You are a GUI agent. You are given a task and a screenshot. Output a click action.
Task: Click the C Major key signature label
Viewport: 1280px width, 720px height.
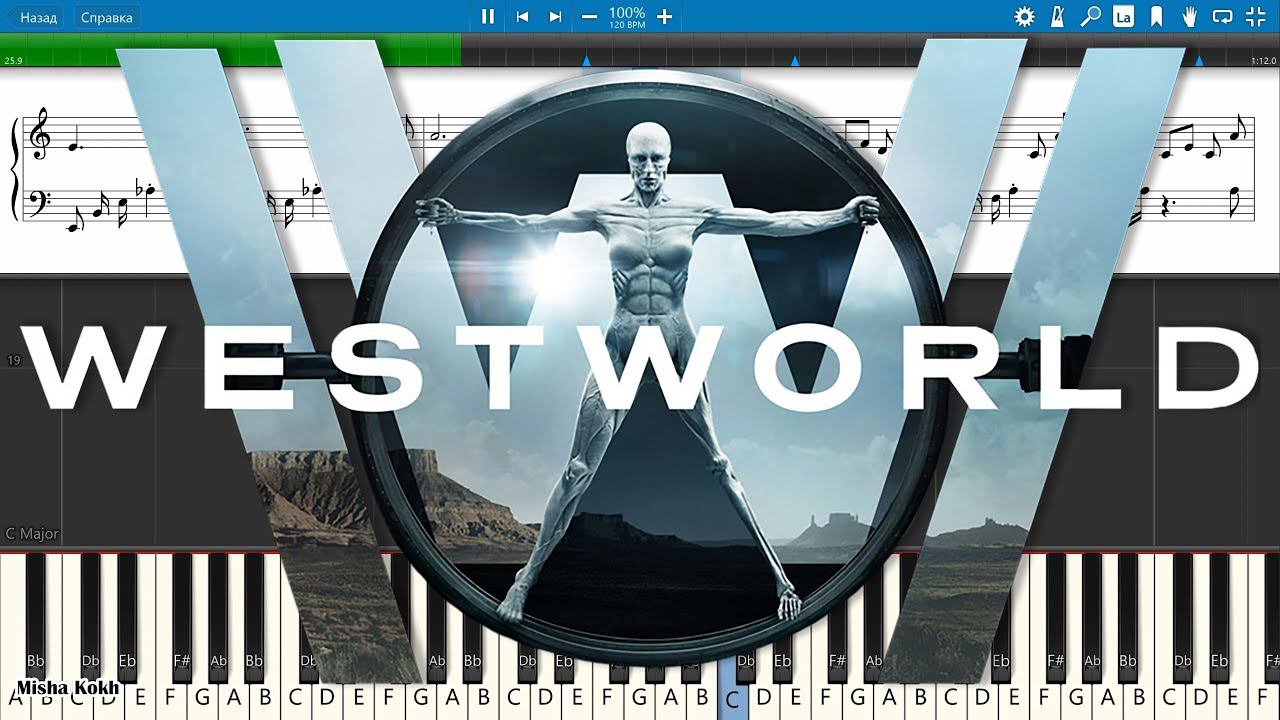click(32, 534)
